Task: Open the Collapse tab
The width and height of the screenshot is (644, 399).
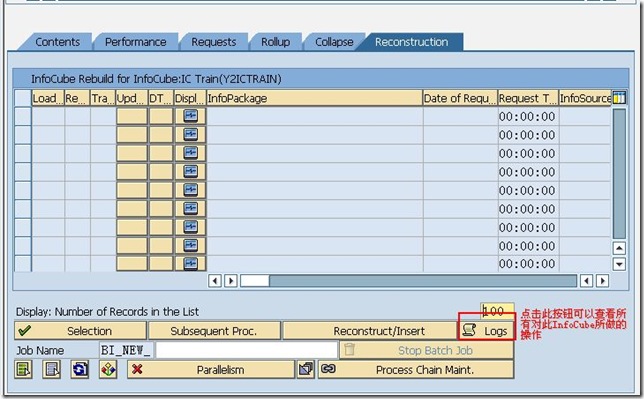Action: [334, 42]
